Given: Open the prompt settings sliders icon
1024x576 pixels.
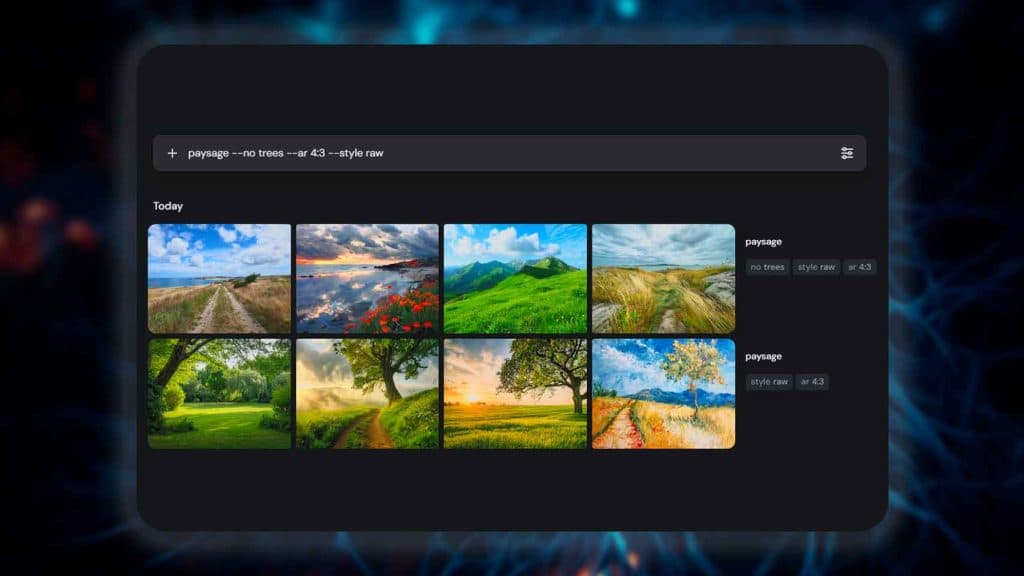Looking at the screenshot, I should (849, 153).
